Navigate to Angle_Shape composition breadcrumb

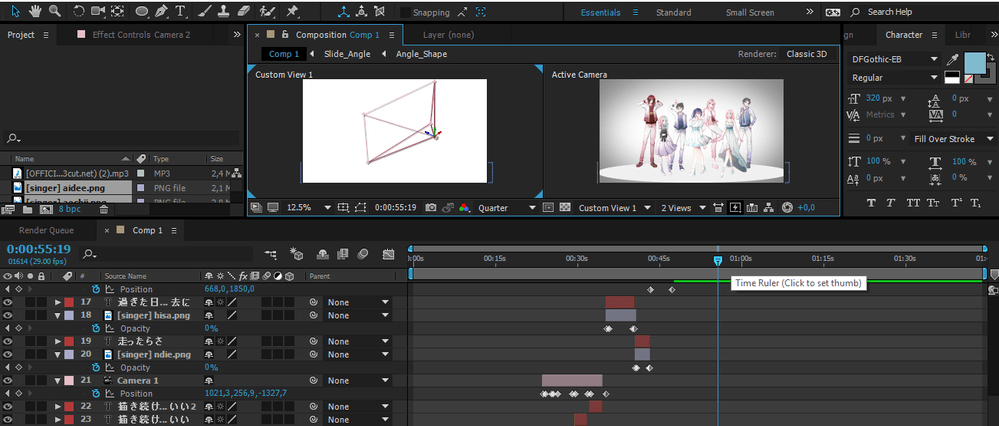(421, 54)
